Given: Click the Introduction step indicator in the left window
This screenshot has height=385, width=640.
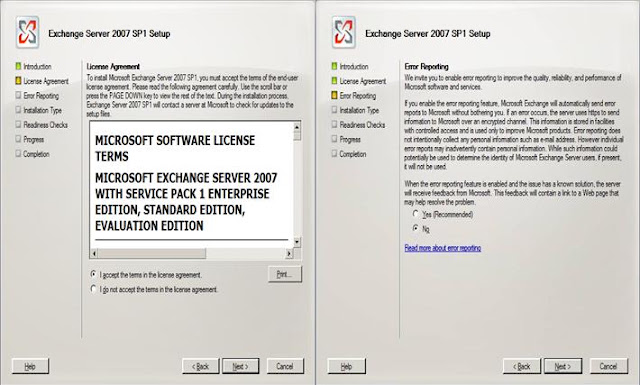Looking at the screenshot, I should 33,67.
